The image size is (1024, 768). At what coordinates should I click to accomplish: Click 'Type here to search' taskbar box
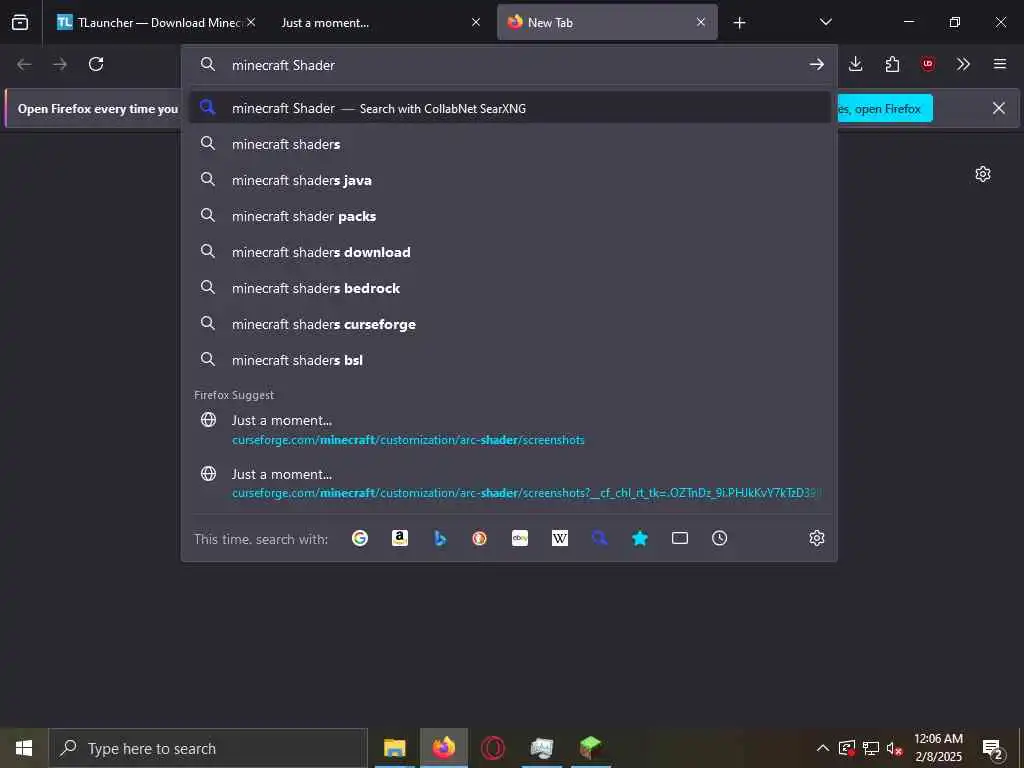pos(208,748)
